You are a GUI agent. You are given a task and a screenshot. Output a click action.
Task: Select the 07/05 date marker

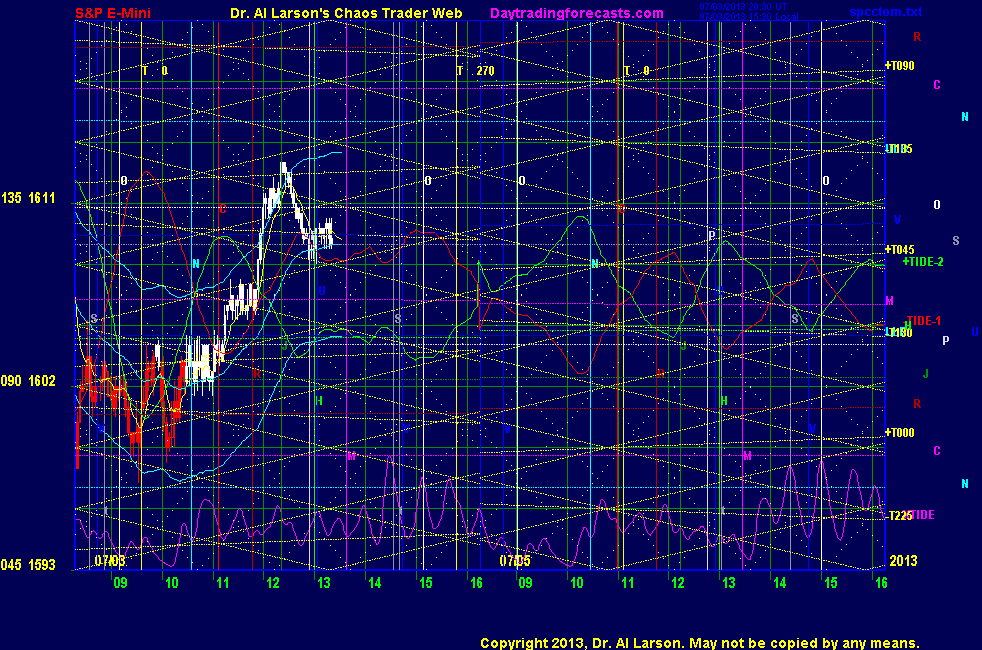pyautogui.click(x=515, y=560)
